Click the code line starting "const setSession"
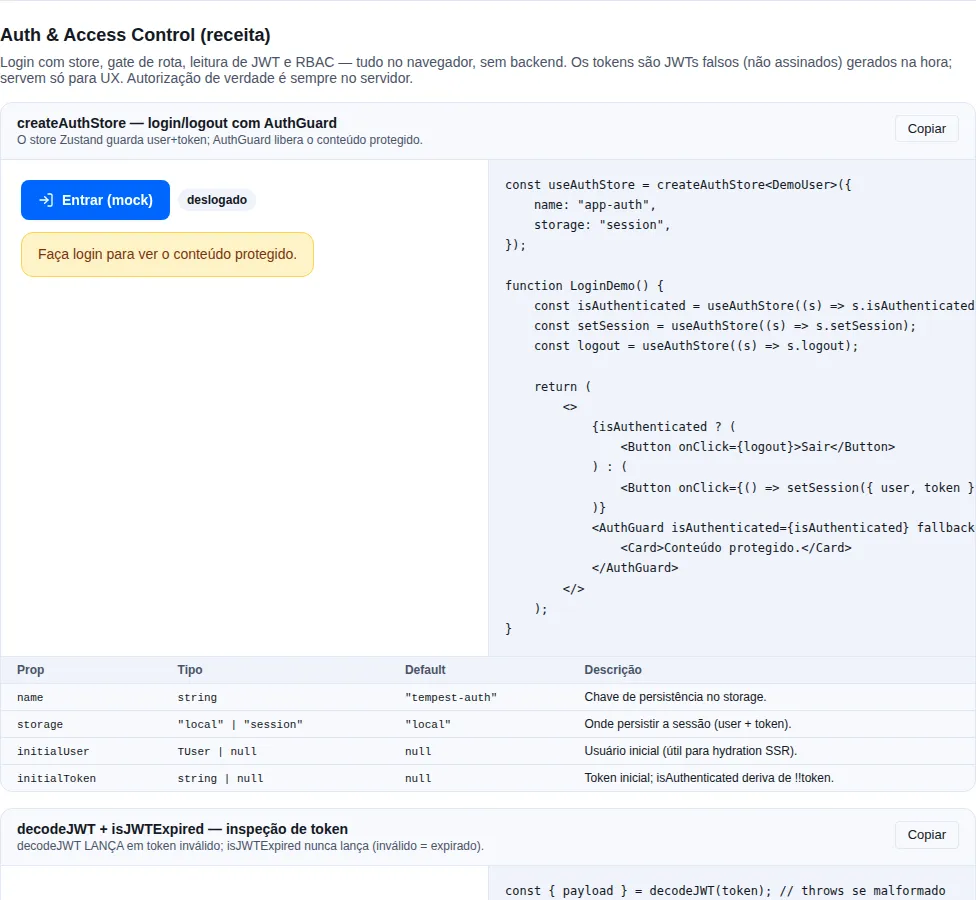 tap(725, 326)
